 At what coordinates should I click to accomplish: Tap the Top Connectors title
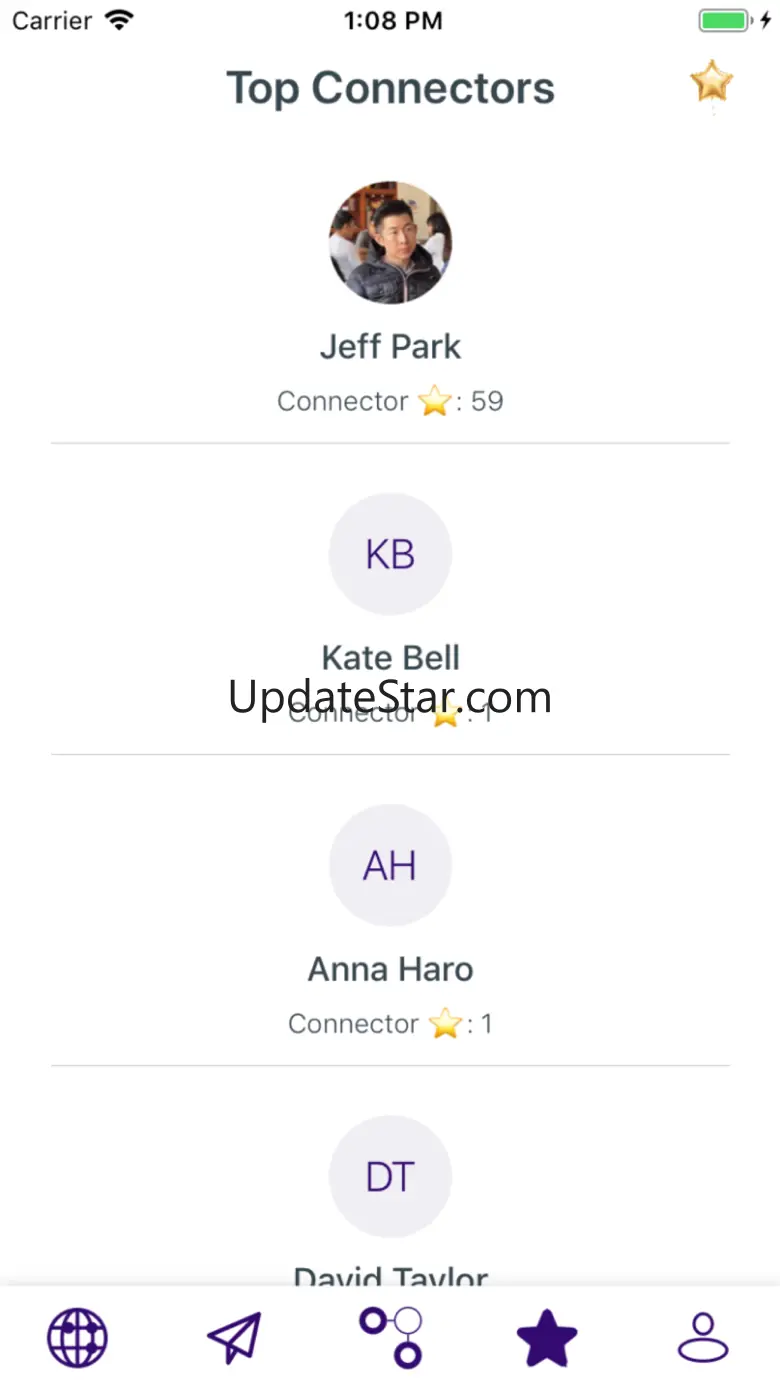coord(390,88)
